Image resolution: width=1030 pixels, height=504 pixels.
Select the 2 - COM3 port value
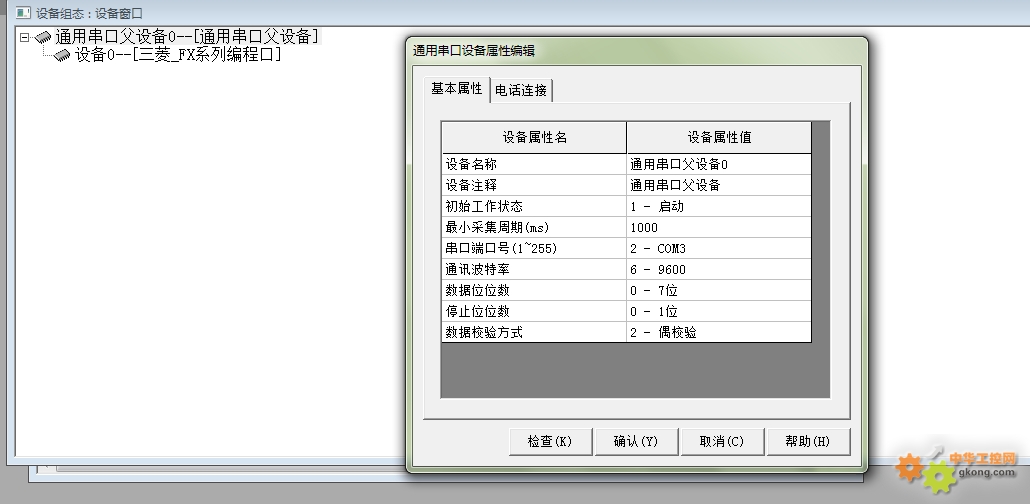[x=719, y=248]
